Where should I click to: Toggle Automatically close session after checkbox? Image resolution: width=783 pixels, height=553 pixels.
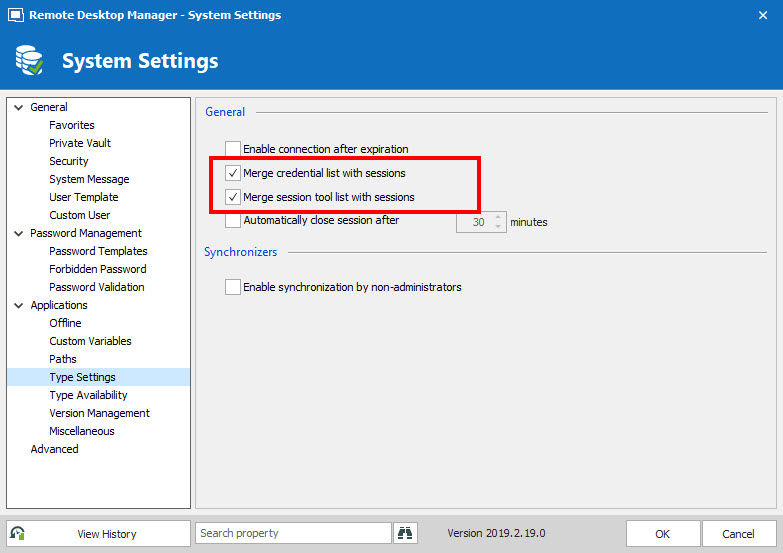click(x=233, y=221)
